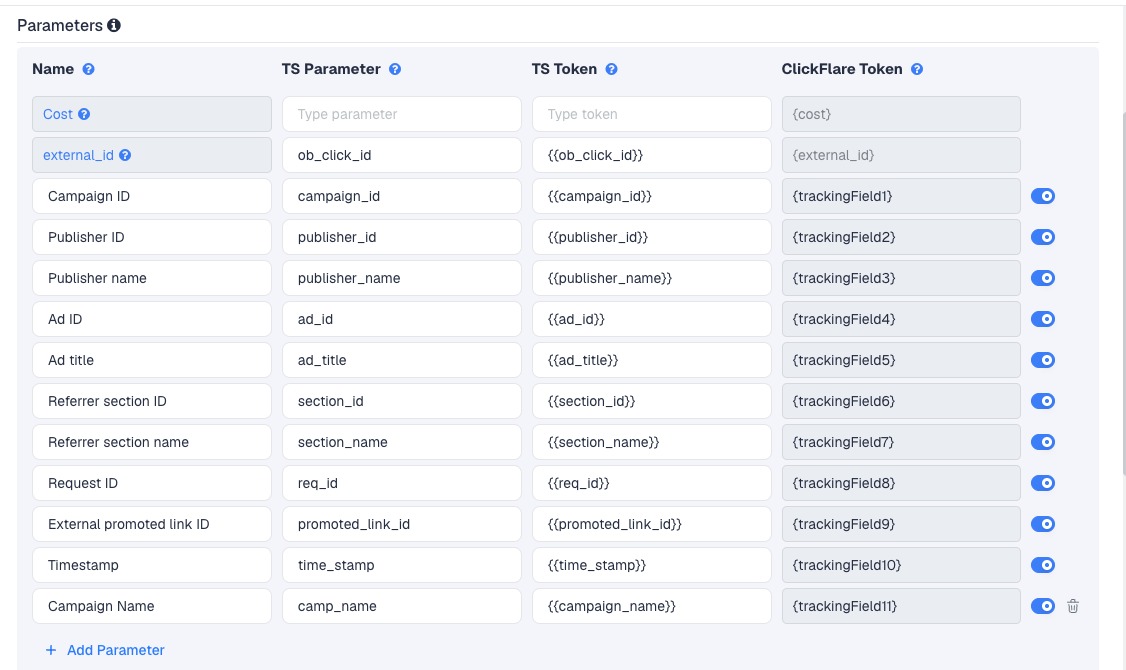Image resolution: width=1126 pixels, height=670 pixels.
Task: Click the {cost} ClickFlare token field
Action: point(901,114)
